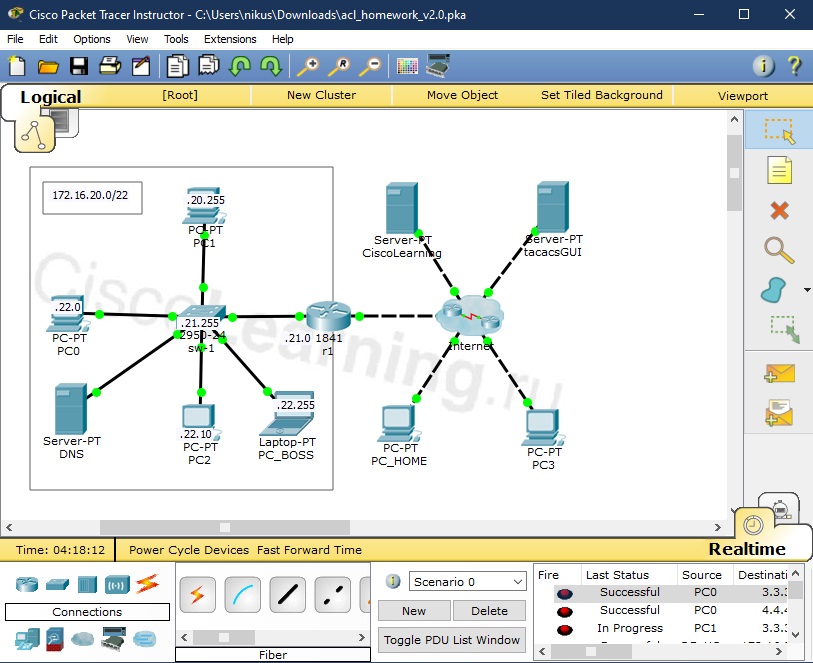The height and width of the screenshot is (663, 813).
Task: Open the Extensions menu
Action: pyautogui.click(x=230, y=39)
